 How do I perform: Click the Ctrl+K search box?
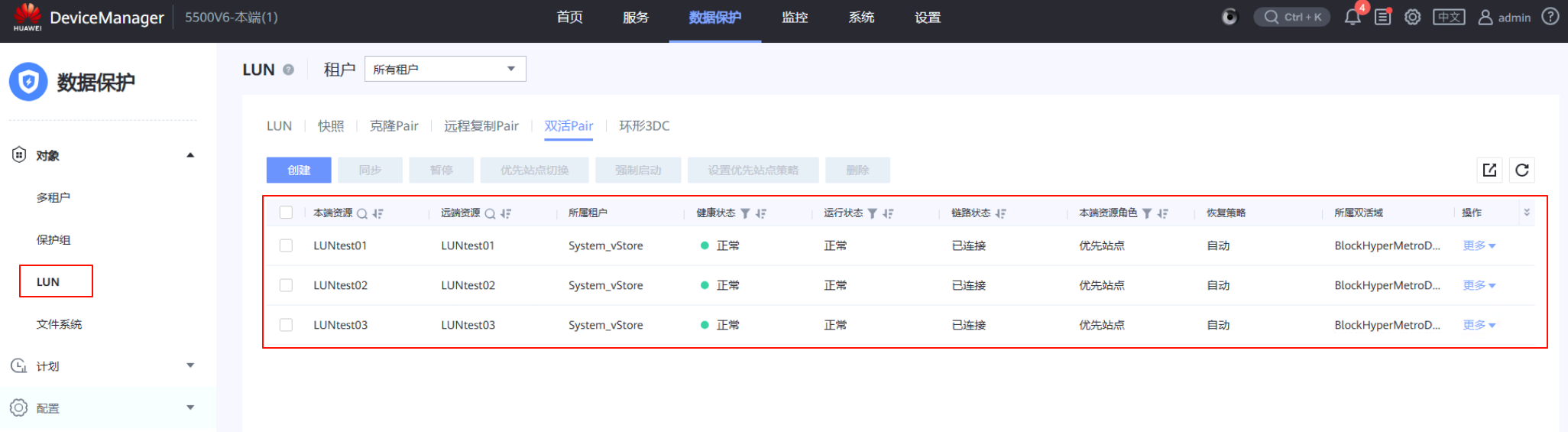pyautogui.click(x=1292, y=17)
